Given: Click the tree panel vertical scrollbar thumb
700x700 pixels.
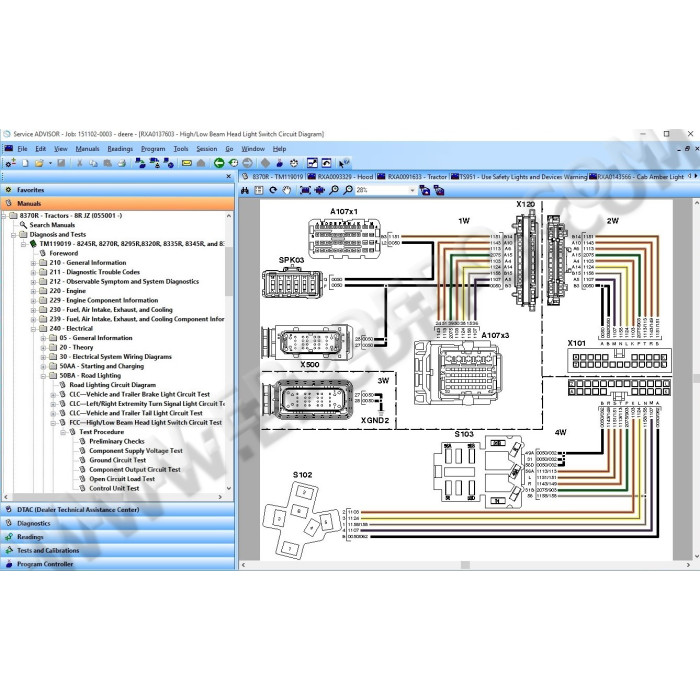Looking at the screenshot, I should [x=229, y=271].
